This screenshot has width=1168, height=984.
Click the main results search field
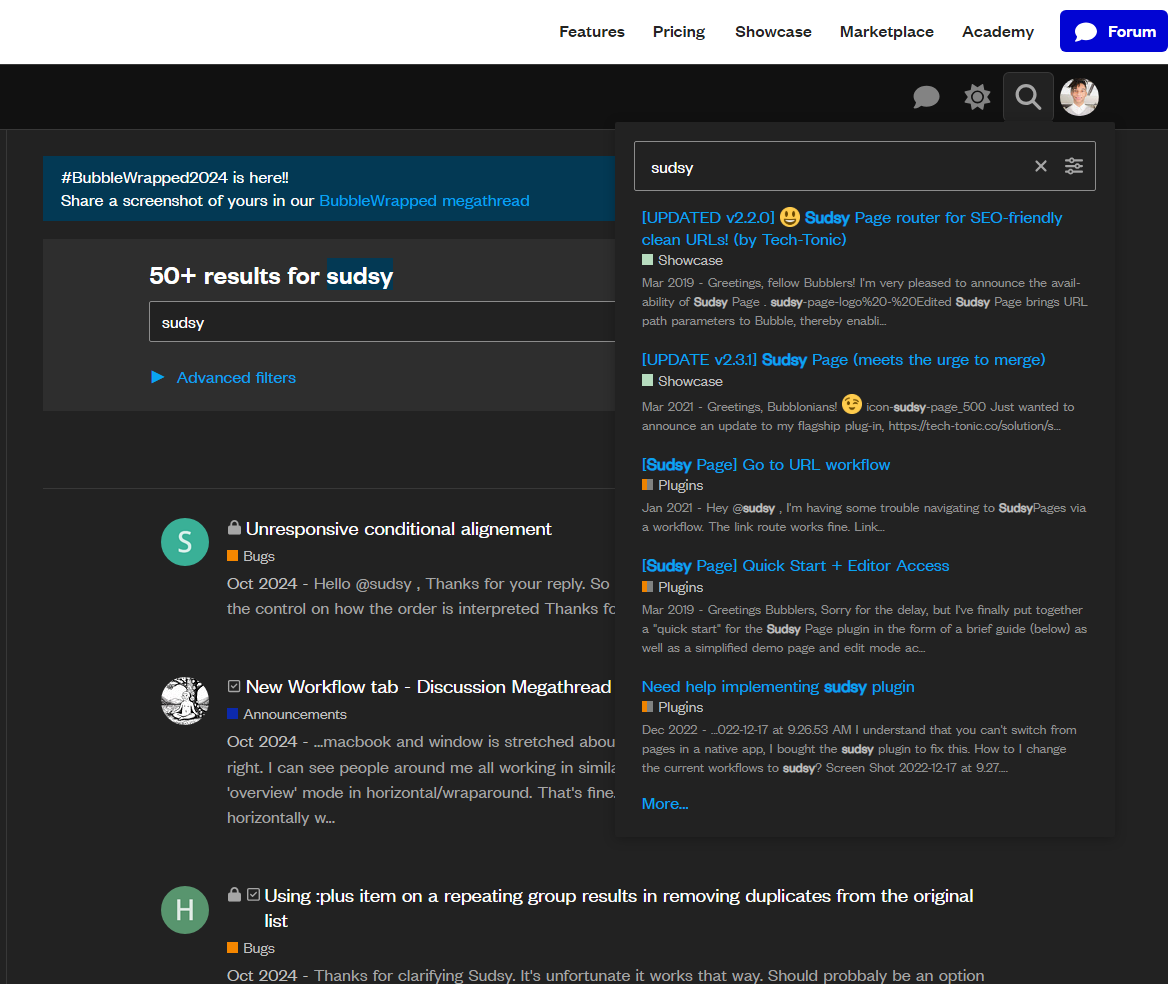382,322
